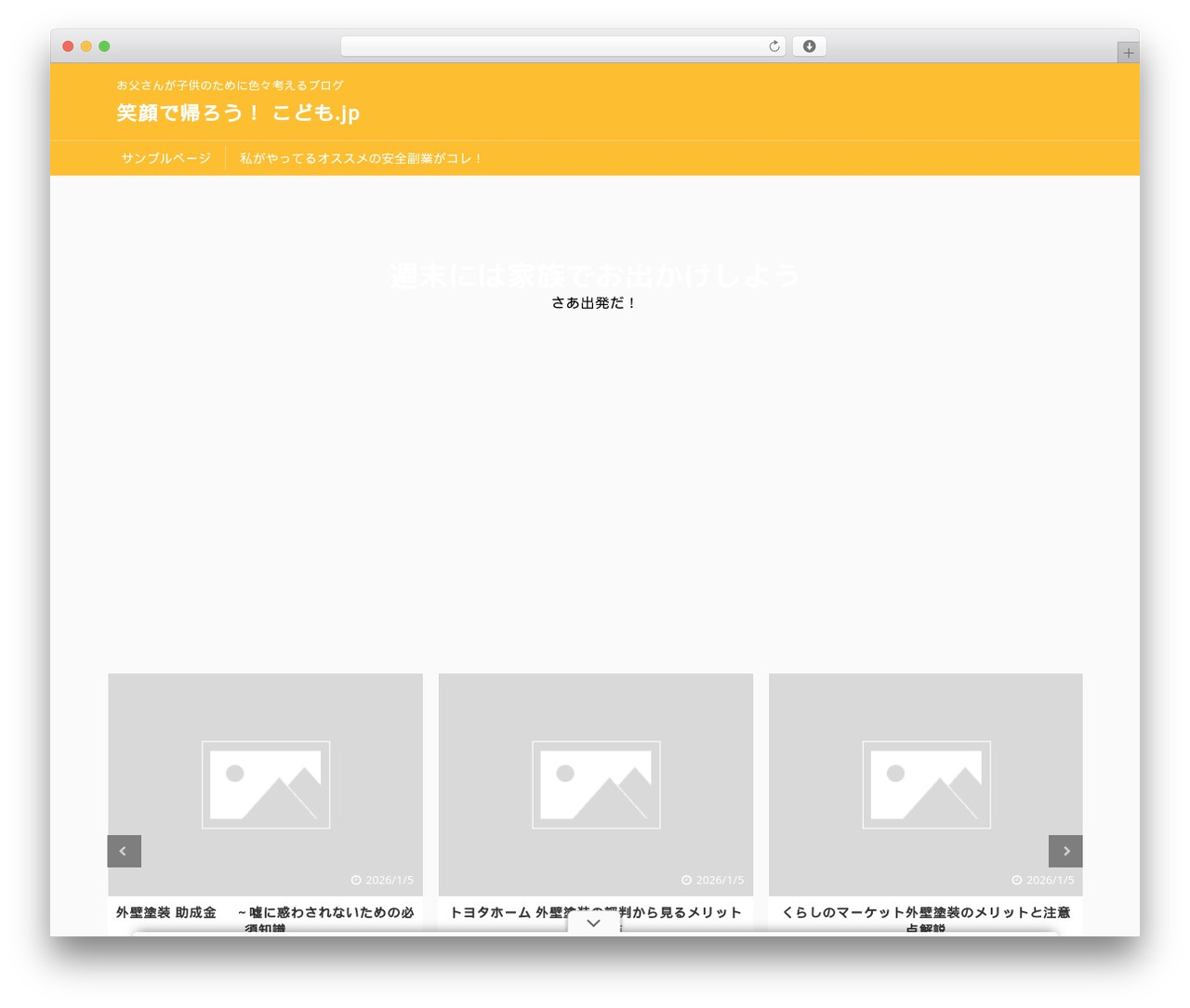Click hero heading 週末には家族でお出かけしよう
The height and width of the screenshot is (1008, 1190).
[594, 275]
